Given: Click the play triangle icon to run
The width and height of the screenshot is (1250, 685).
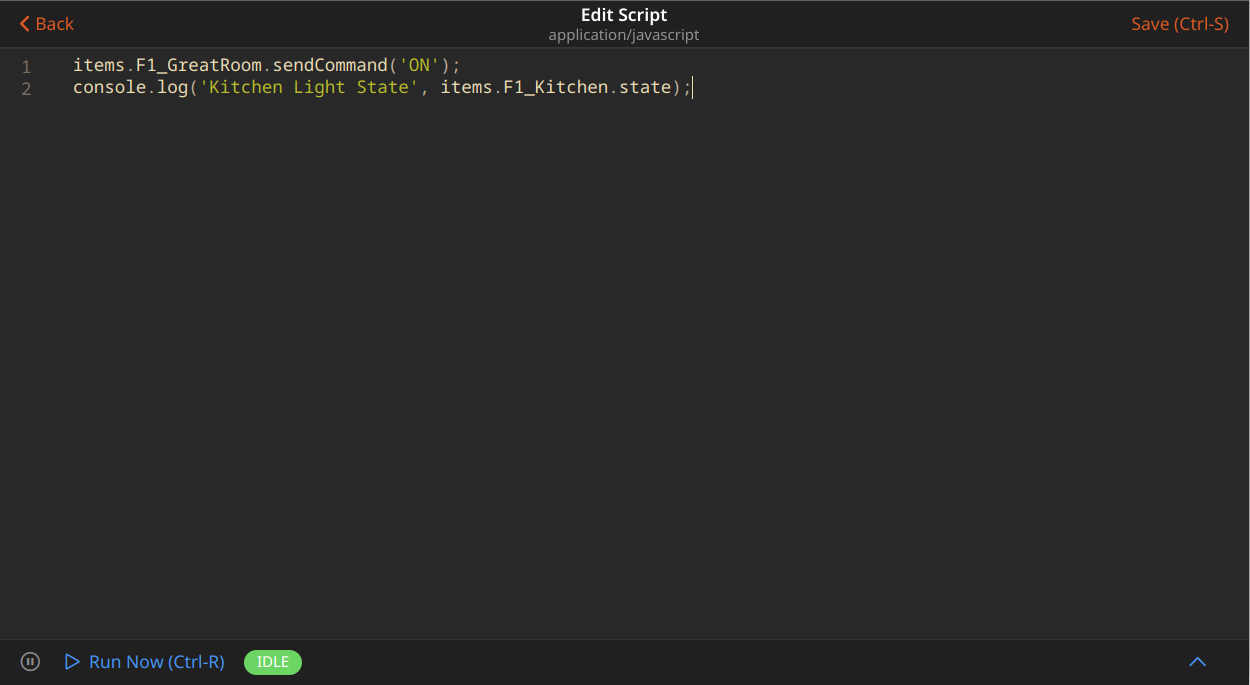Looking at the screenshot, I should [x=71, y=661].
